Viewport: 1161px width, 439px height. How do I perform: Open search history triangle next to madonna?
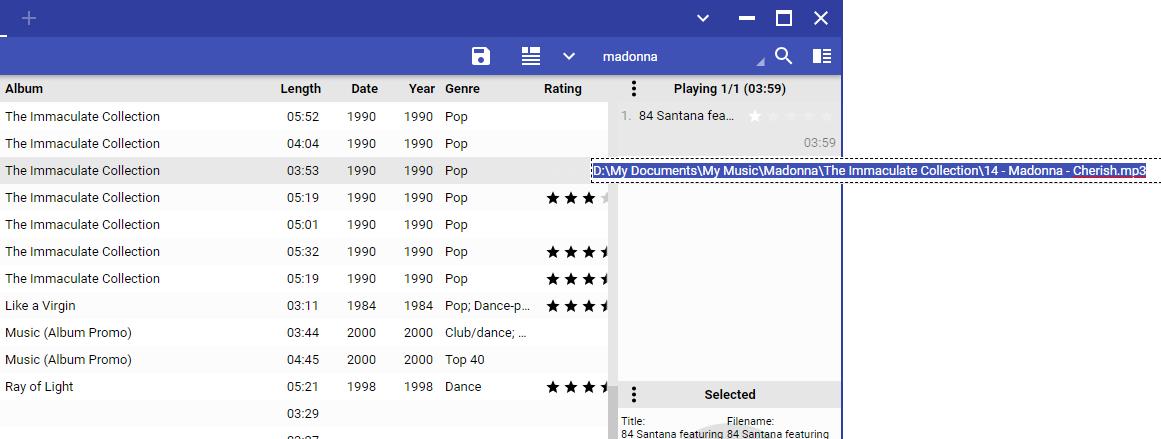click(x=760, y=62)
